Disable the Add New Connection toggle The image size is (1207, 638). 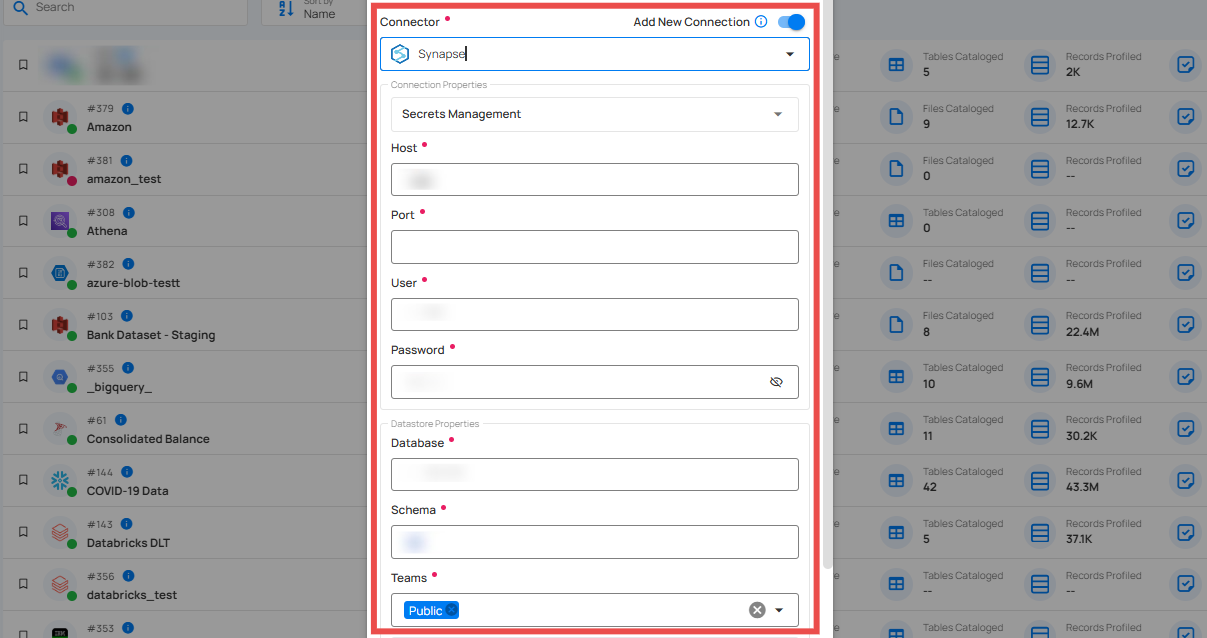click(x=790, y=21)
